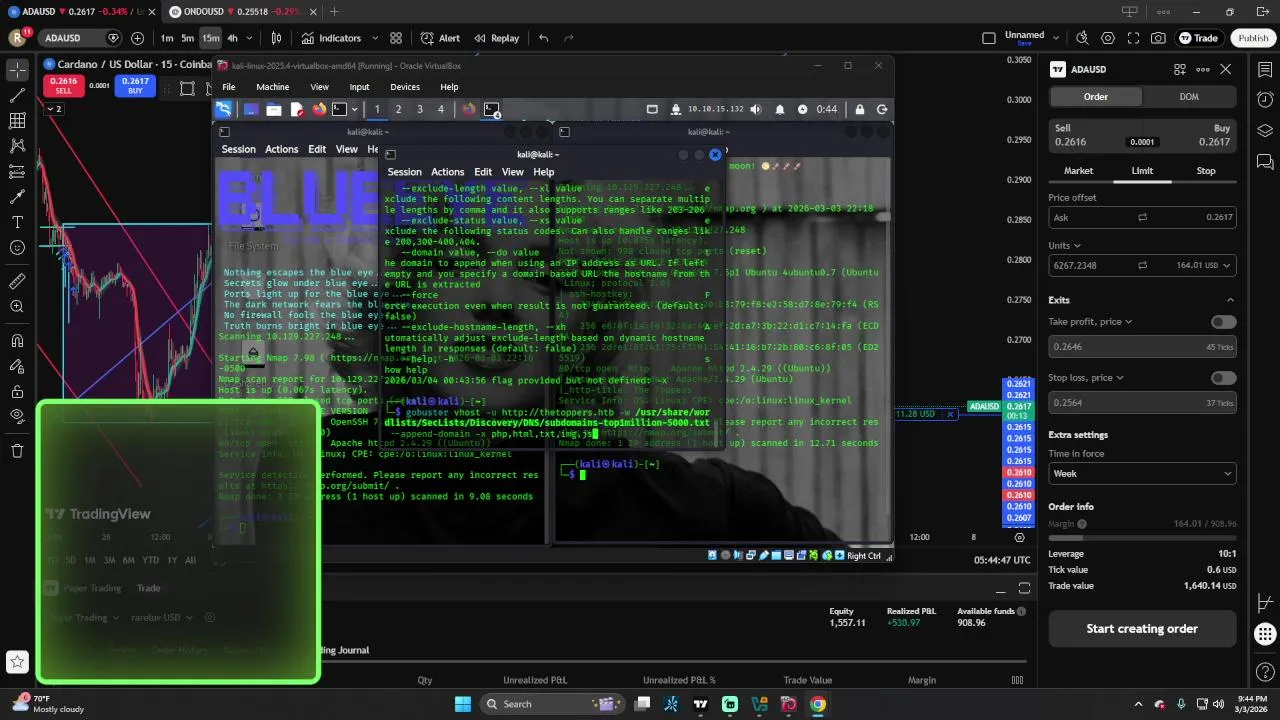The image size is (1280, 720).
Task: Select the brush drawing tool
Action: 17,197
